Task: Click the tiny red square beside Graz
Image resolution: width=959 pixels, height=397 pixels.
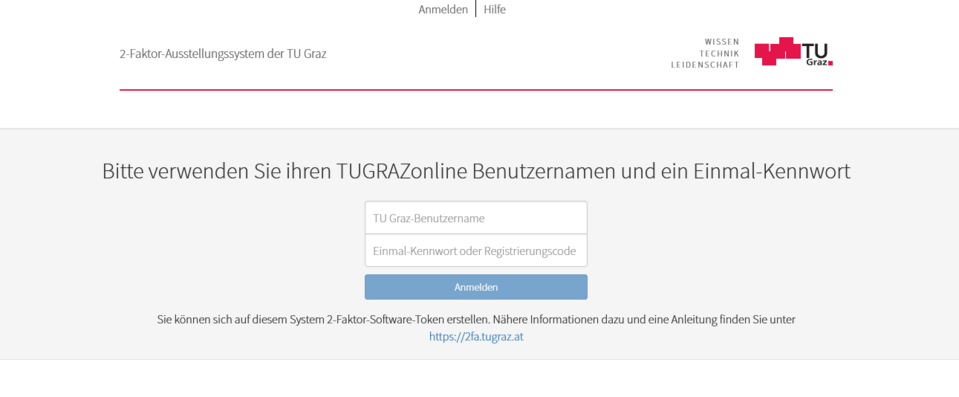Action: 831,63
